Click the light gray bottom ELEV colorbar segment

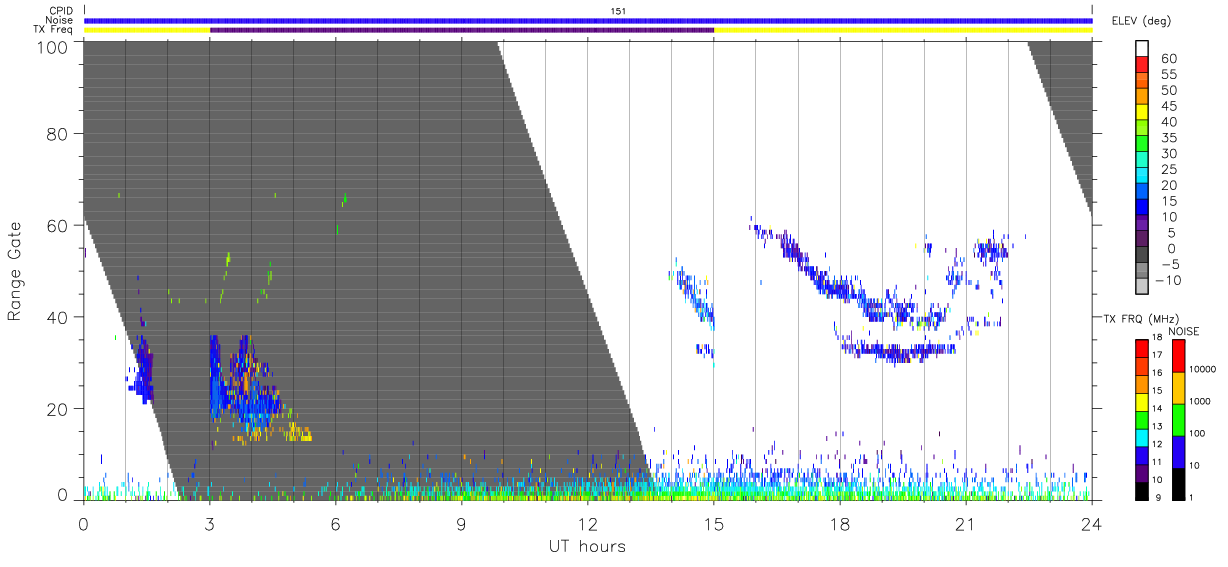point(1144,288)
